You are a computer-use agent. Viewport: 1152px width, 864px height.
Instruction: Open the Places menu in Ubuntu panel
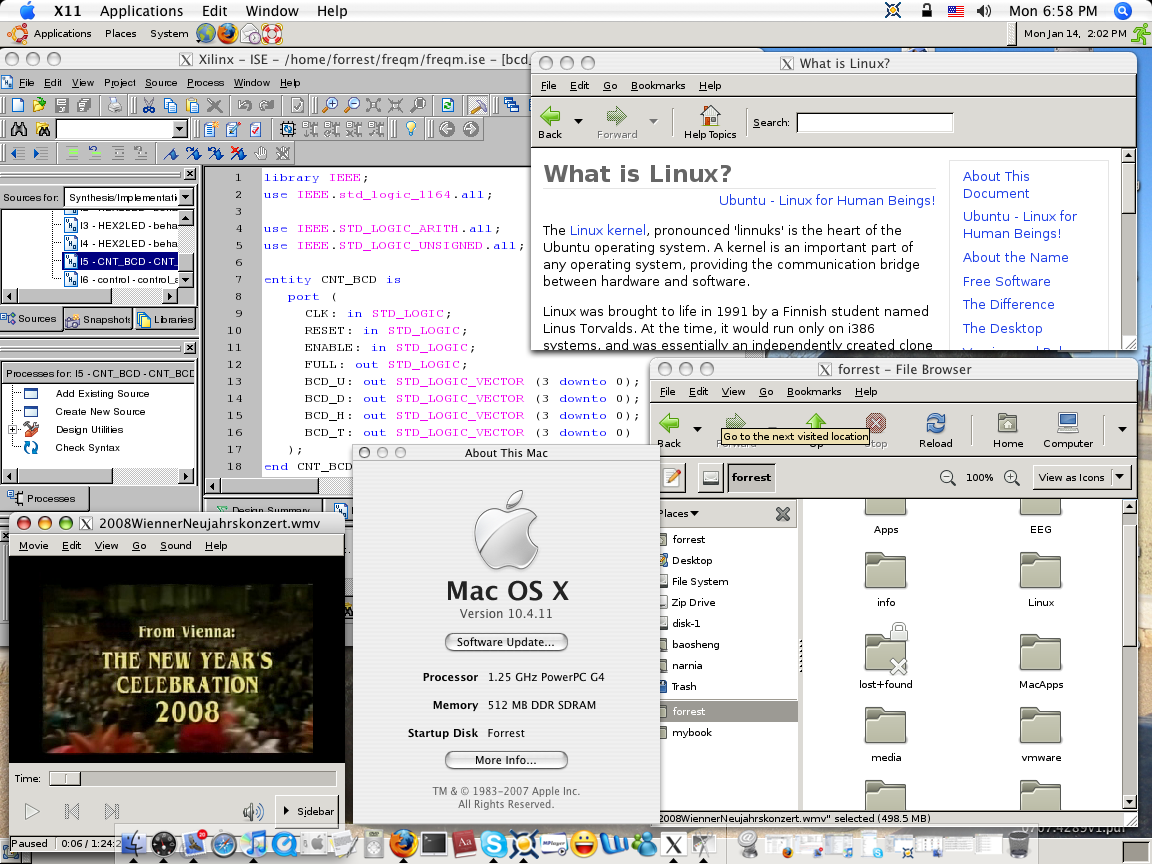(x=120, y=34)
